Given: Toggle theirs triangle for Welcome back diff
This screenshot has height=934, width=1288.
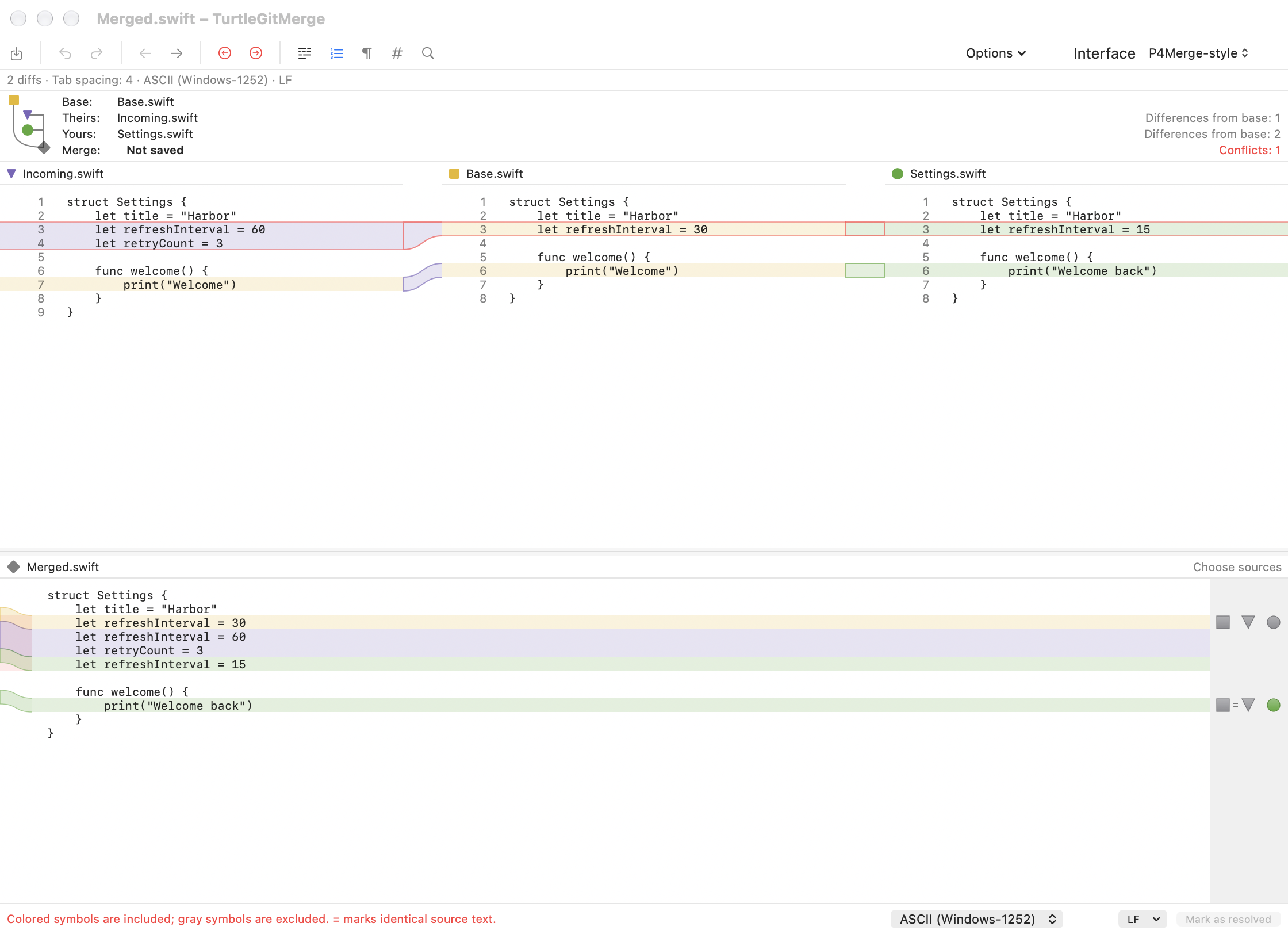Looking at the screenshot, I should (x=1248, y=705).
